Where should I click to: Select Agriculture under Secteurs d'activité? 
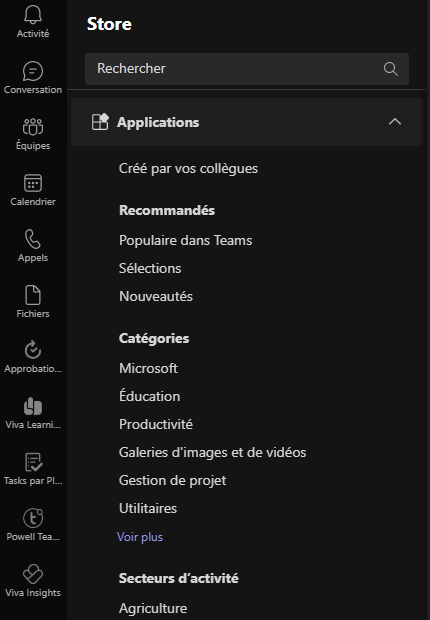pos(153,609)
